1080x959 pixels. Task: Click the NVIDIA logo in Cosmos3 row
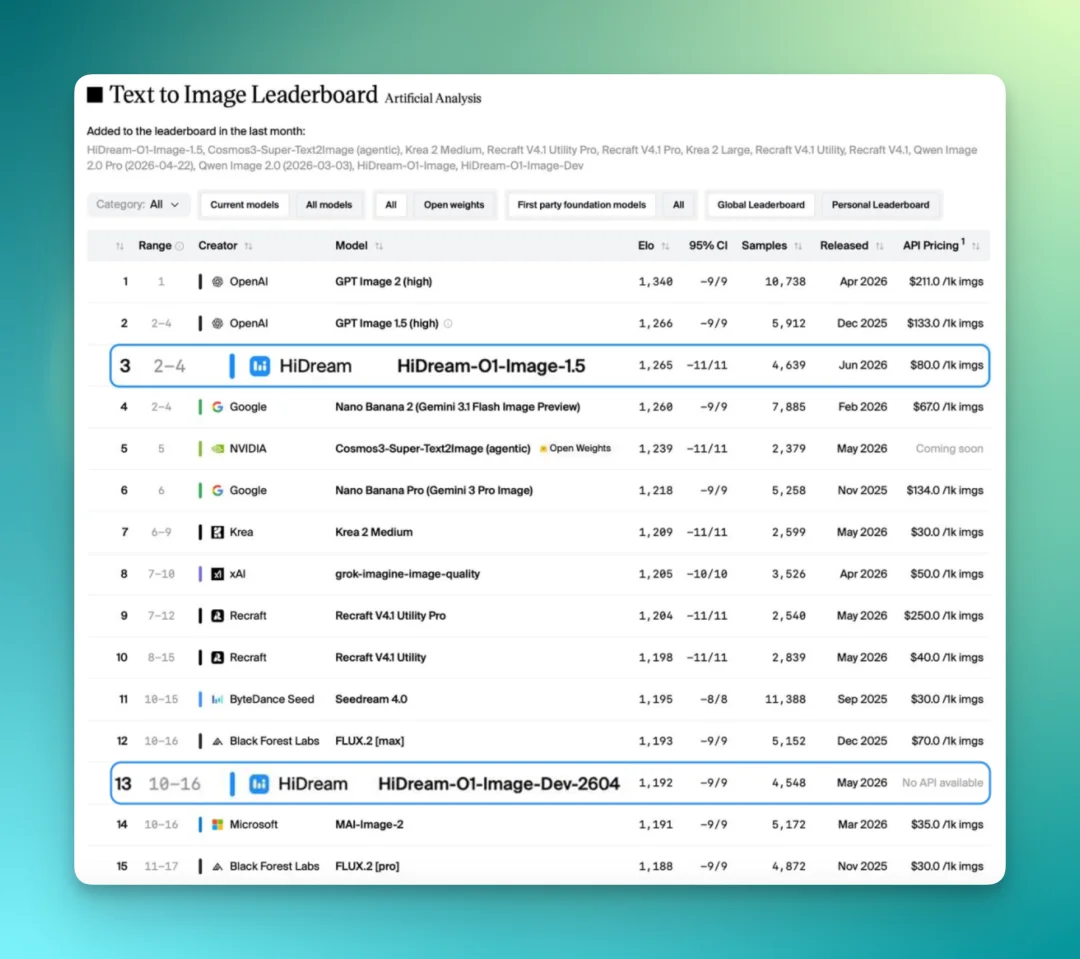pos(218,448)
